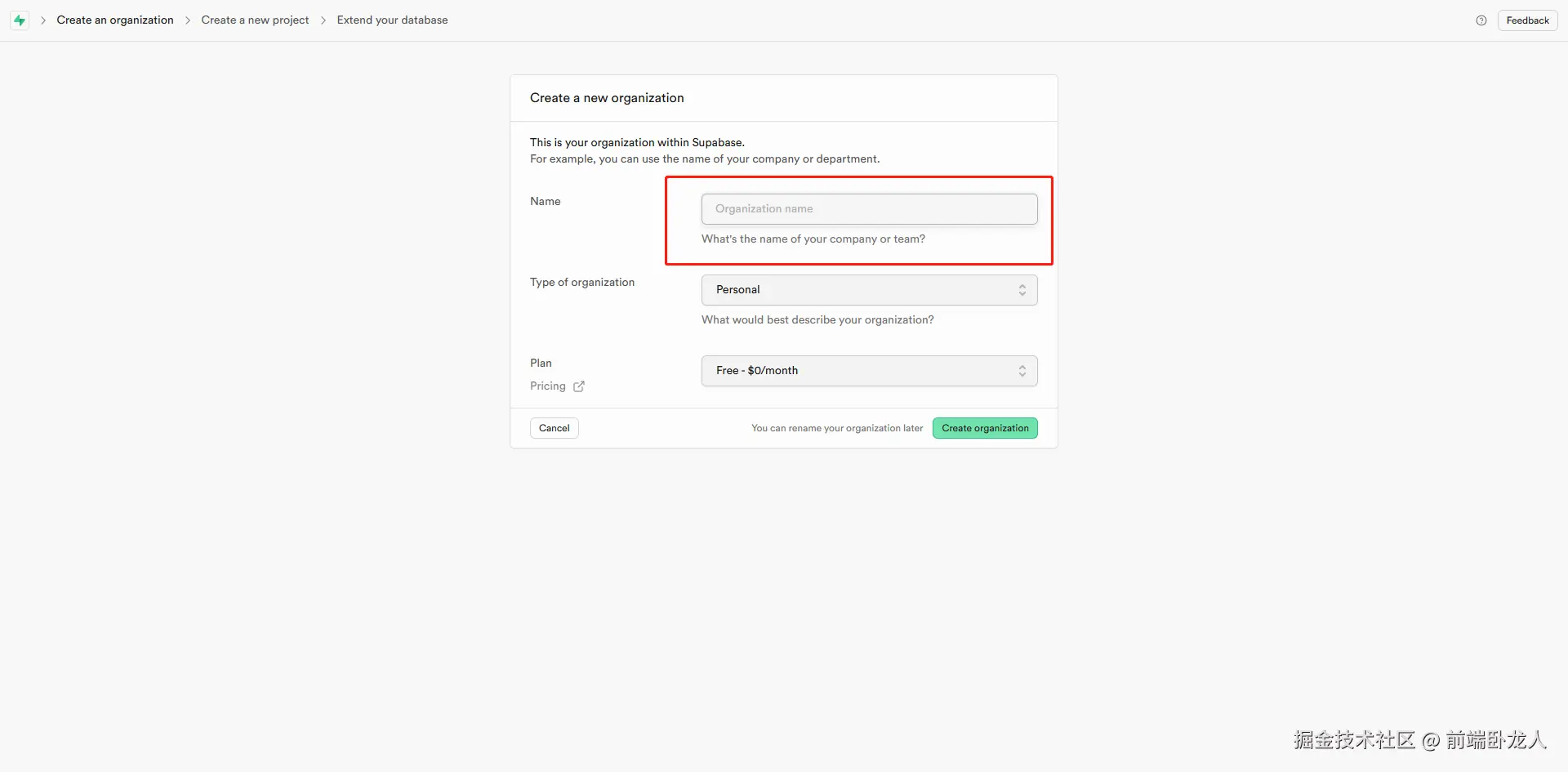Click the 'Type of organization' label

click(582, 283)
